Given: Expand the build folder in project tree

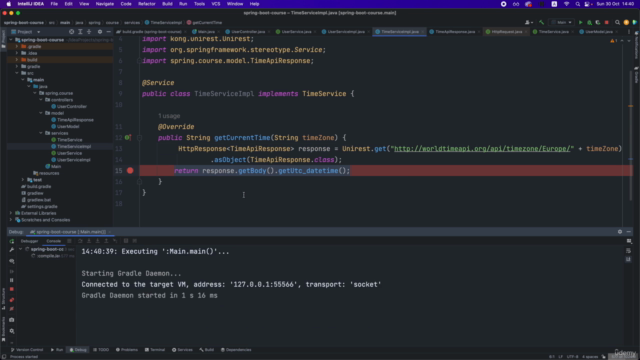Looking at the screenshot, I should tap(17, 60).
